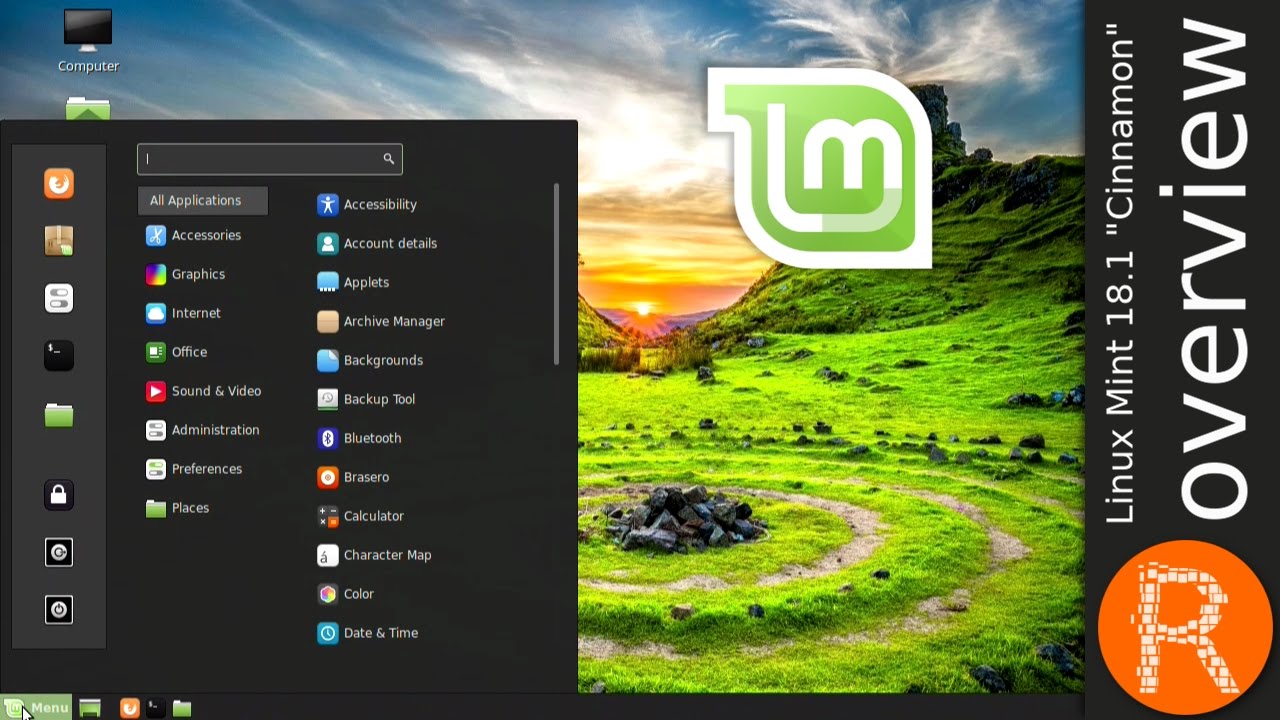
Task: Shut down using the power icon
Action: 58,609
